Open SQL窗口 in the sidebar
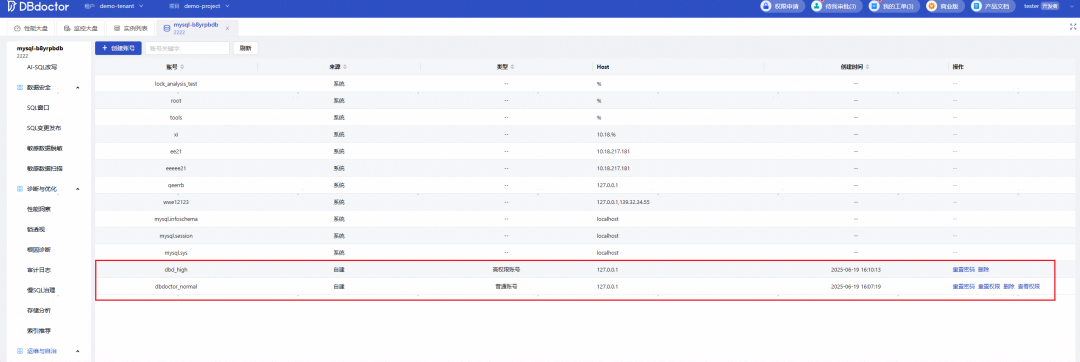The width and height of the screenshot is (1080, 362). (39, 108)
